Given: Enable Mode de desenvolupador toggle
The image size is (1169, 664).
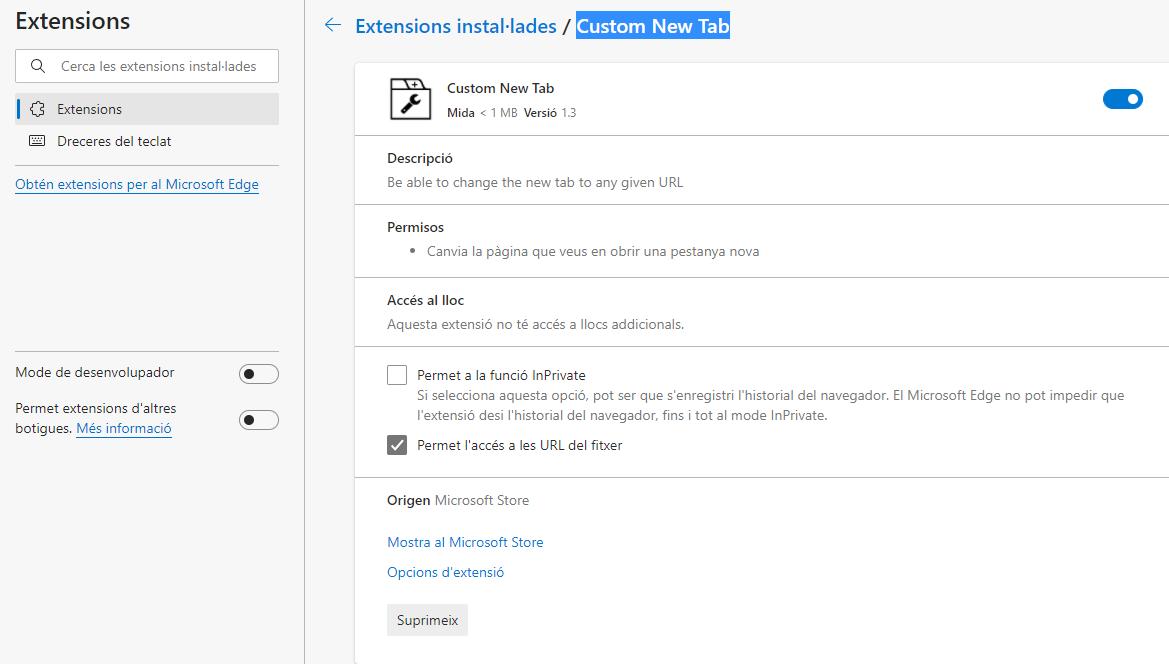Looking at the screenshot, I should tap(259, 373).
